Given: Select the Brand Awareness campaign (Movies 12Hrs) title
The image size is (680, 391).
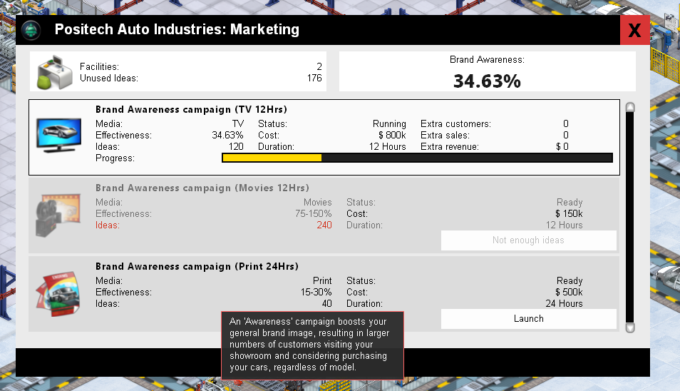Looking at the screenshot, I should pos(202,188).
